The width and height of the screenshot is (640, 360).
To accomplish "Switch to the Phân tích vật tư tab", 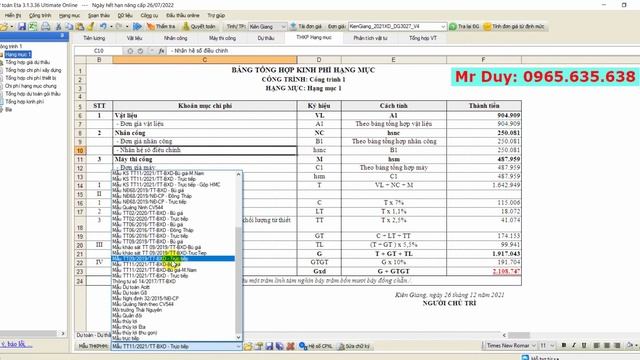I will 370,38.
